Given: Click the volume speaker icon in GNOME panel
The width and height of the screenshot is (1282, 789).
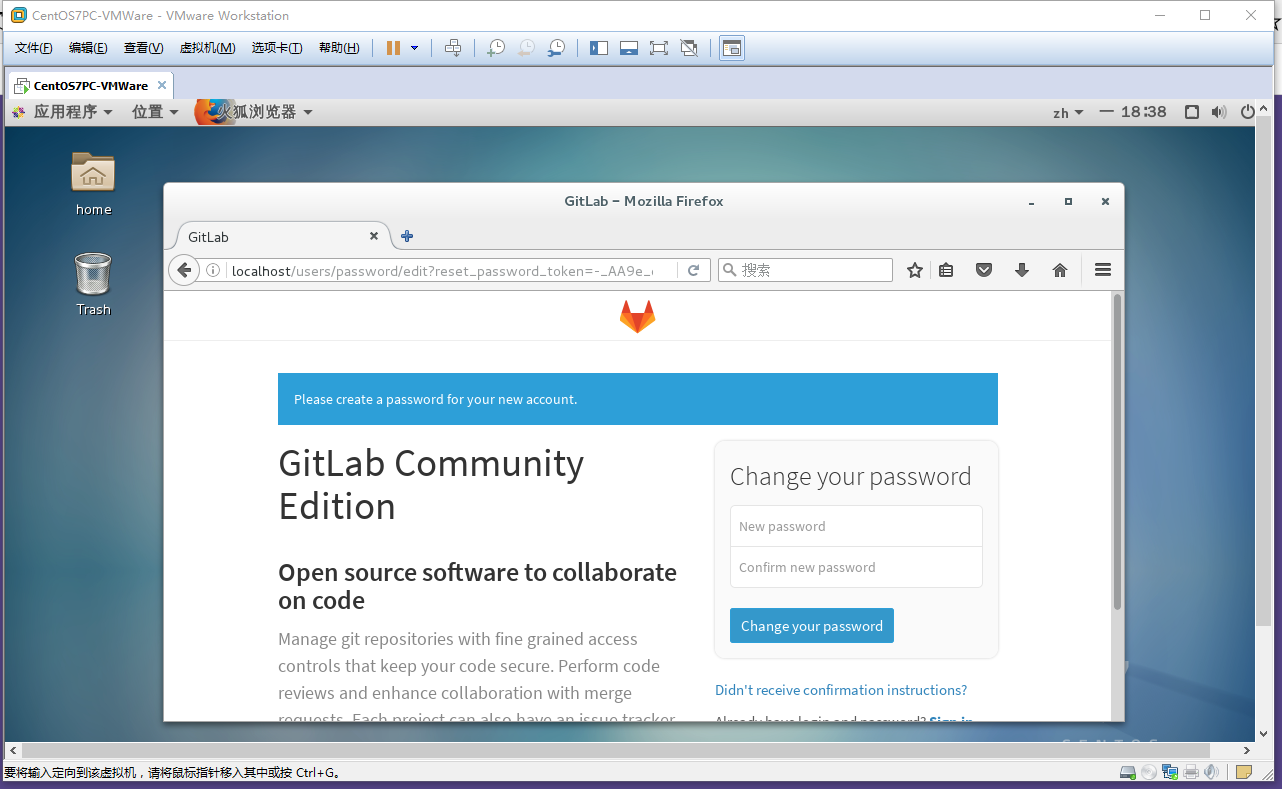Looking at the screenshot, I should pos(1218,112).
